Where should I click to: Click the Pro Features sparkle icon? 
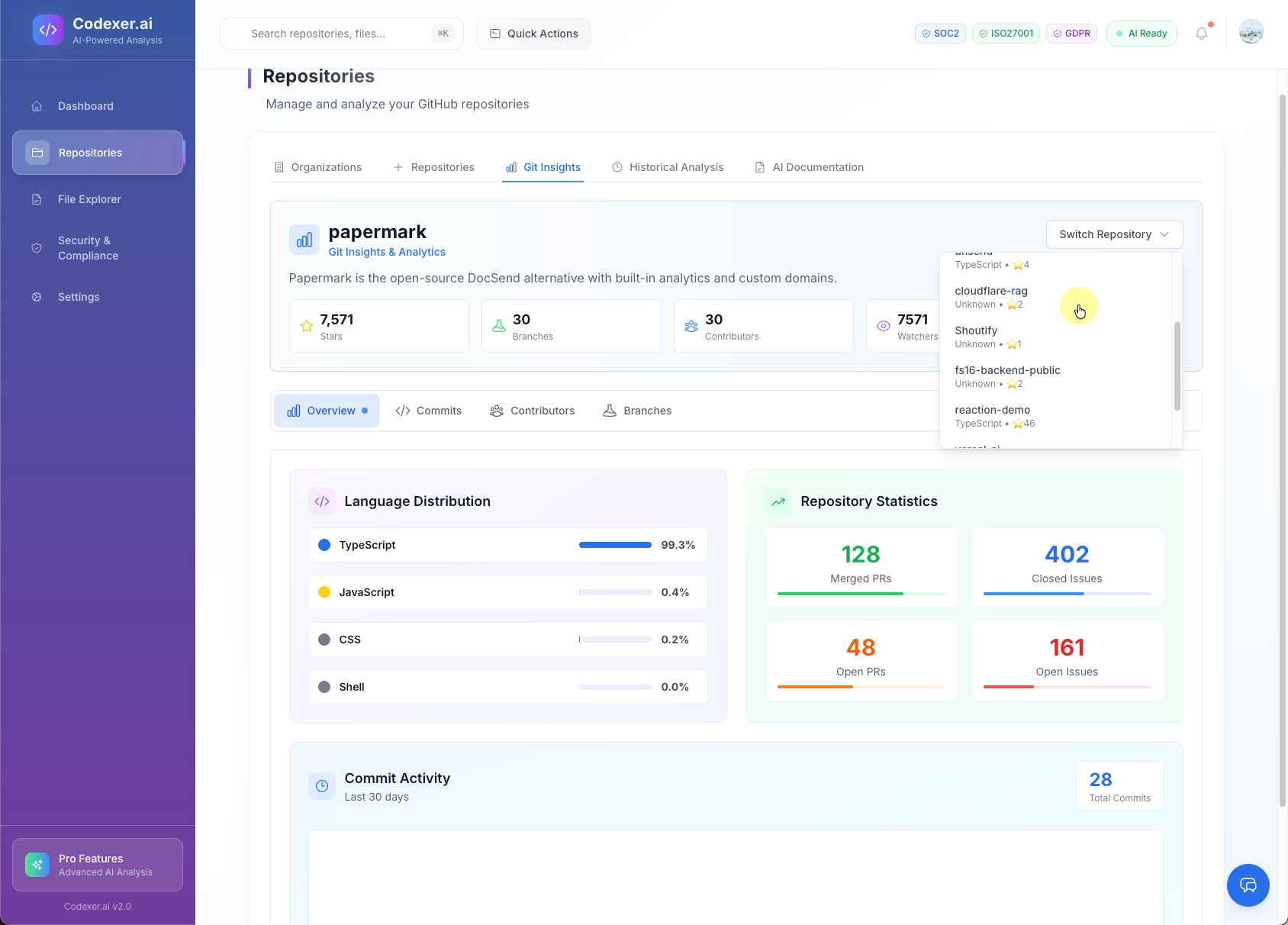(x=36, y=865)
